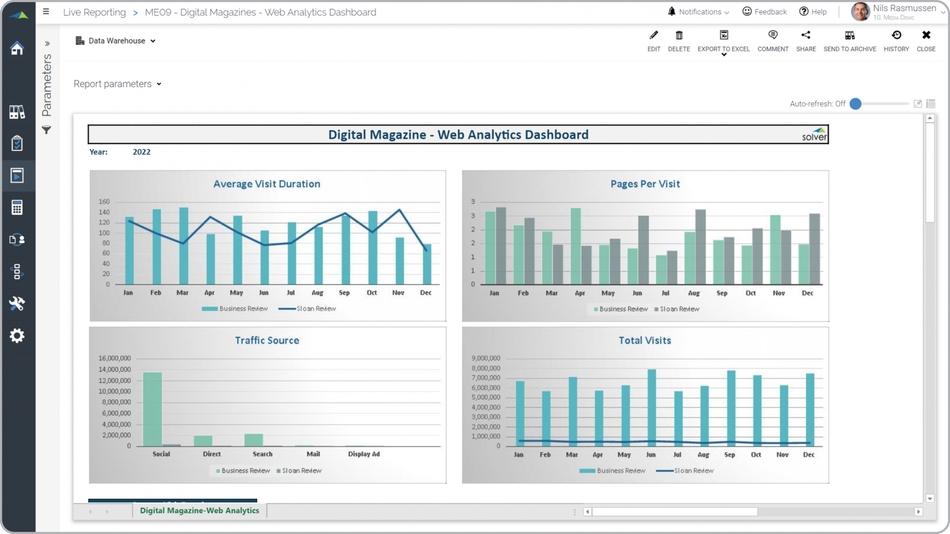Toggle the hamburger menu to collapse sidebar
The image size is (950, 534).
tap(46, 12)
